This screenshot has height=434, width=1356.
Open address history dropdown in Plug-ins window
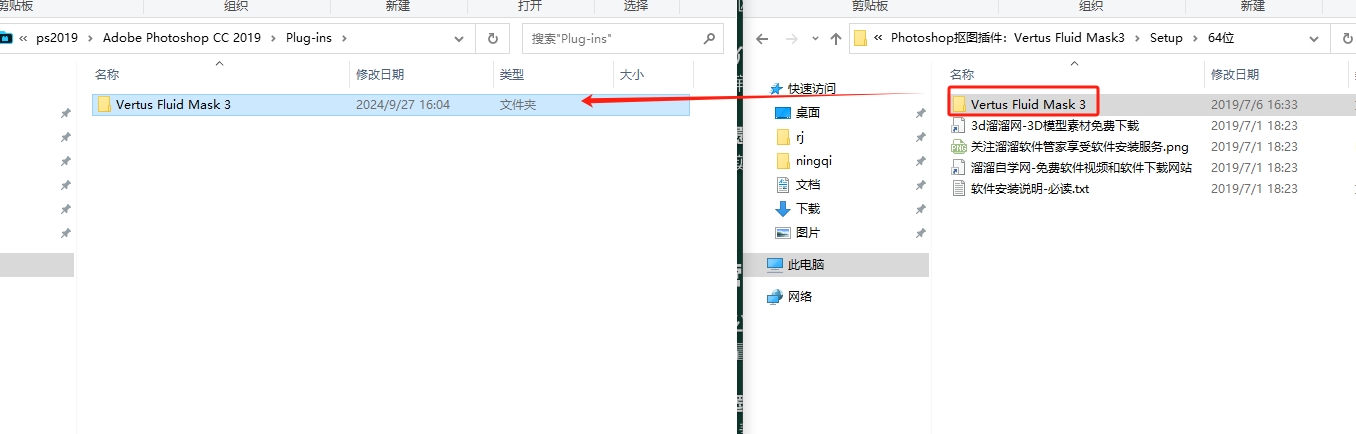(x=459, y=38)
